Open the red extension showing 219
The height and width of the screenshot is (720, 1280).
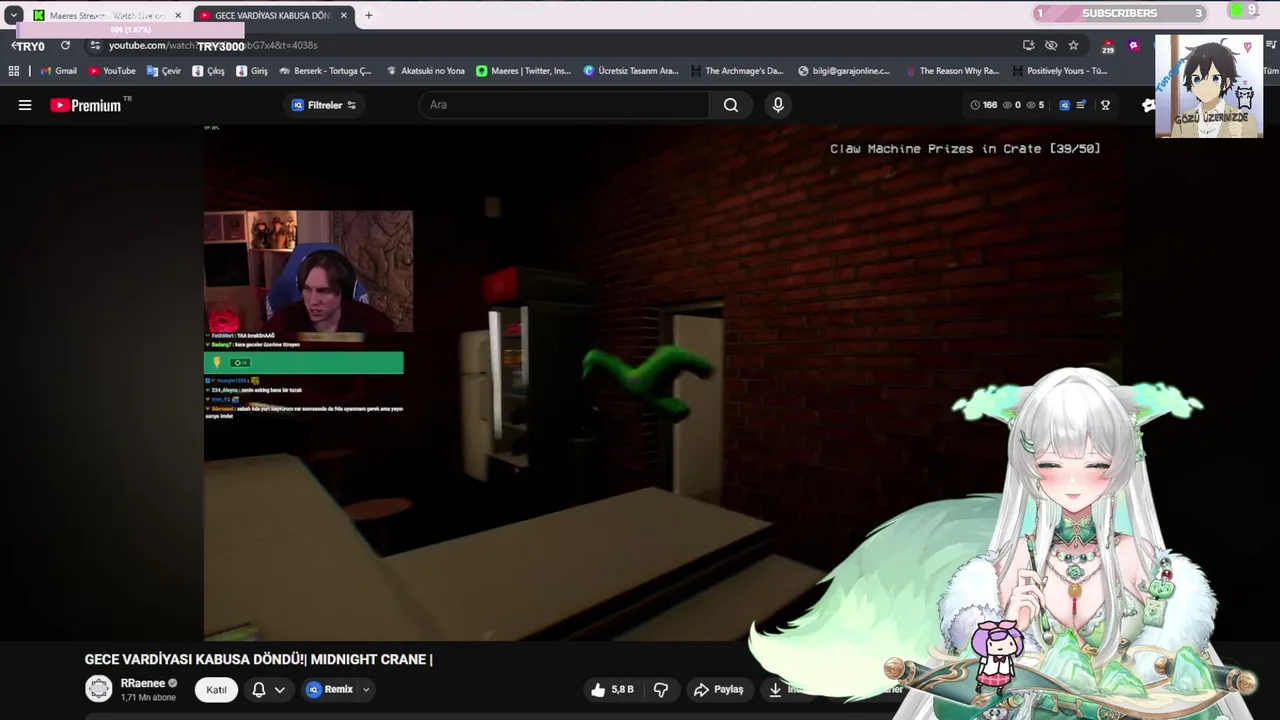[x=1108, y=46]
